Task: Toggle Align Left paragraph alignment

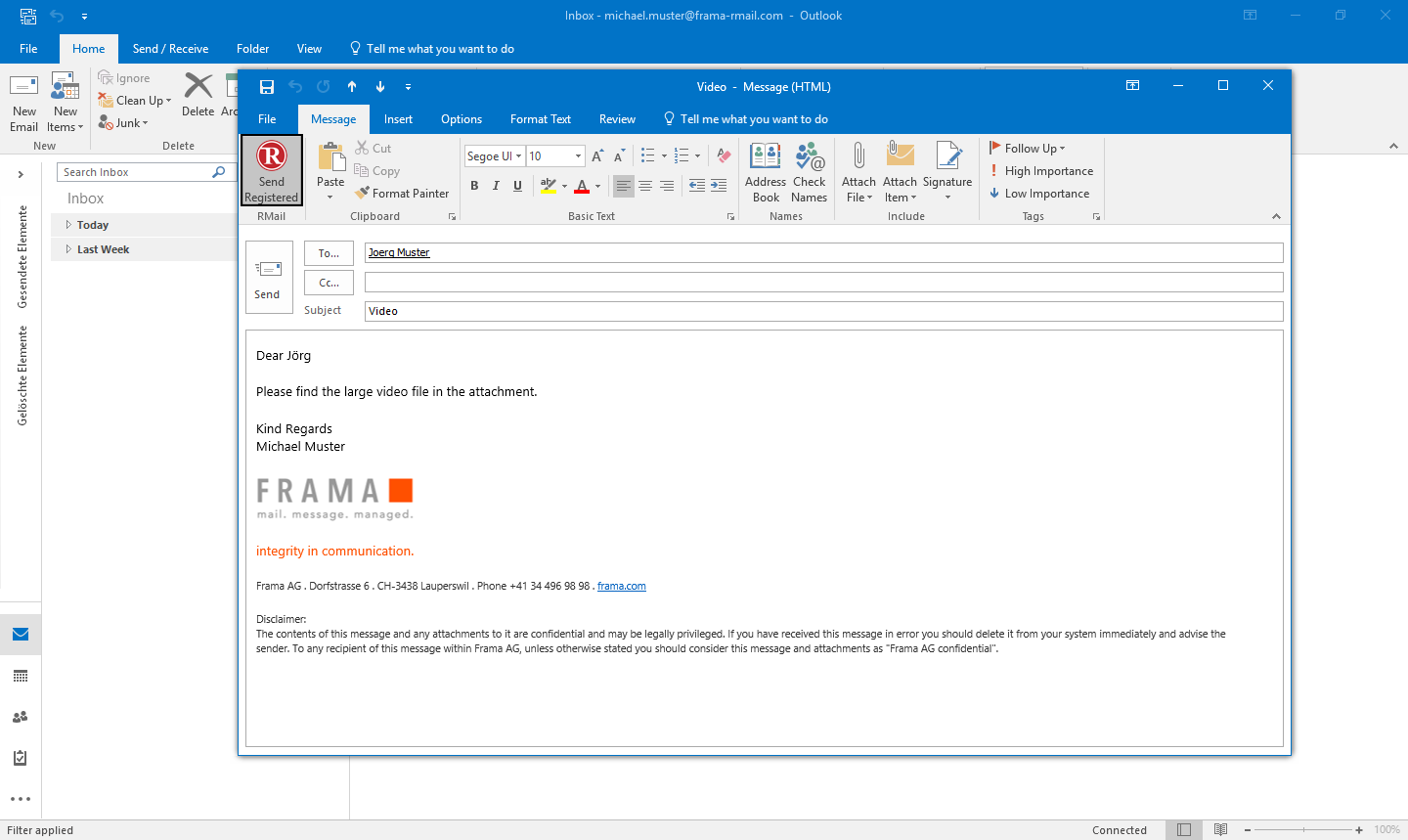Action: (623, 186)
